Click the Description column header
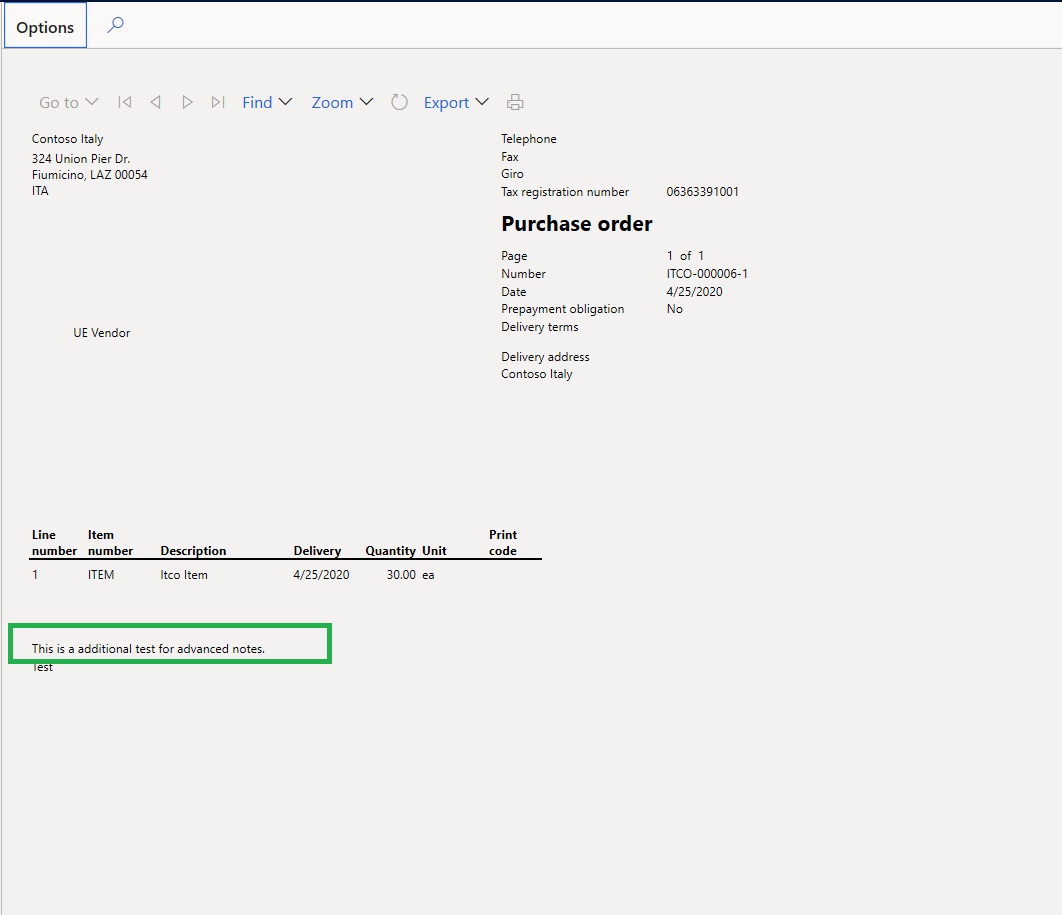This screenshot has width=1062, height=915. click(193, 551)
